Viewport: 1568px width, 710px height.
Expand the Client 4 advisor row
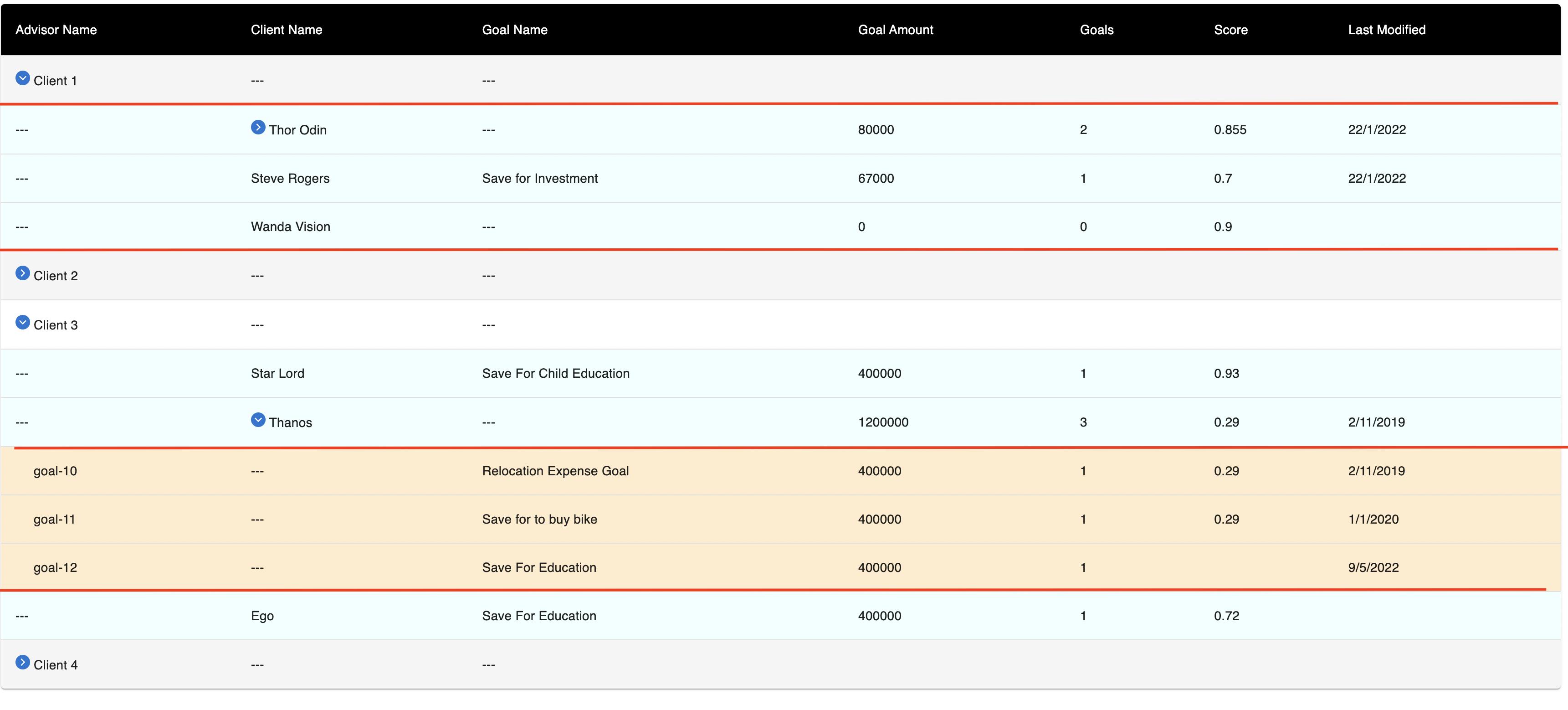[x=22, y=663]
